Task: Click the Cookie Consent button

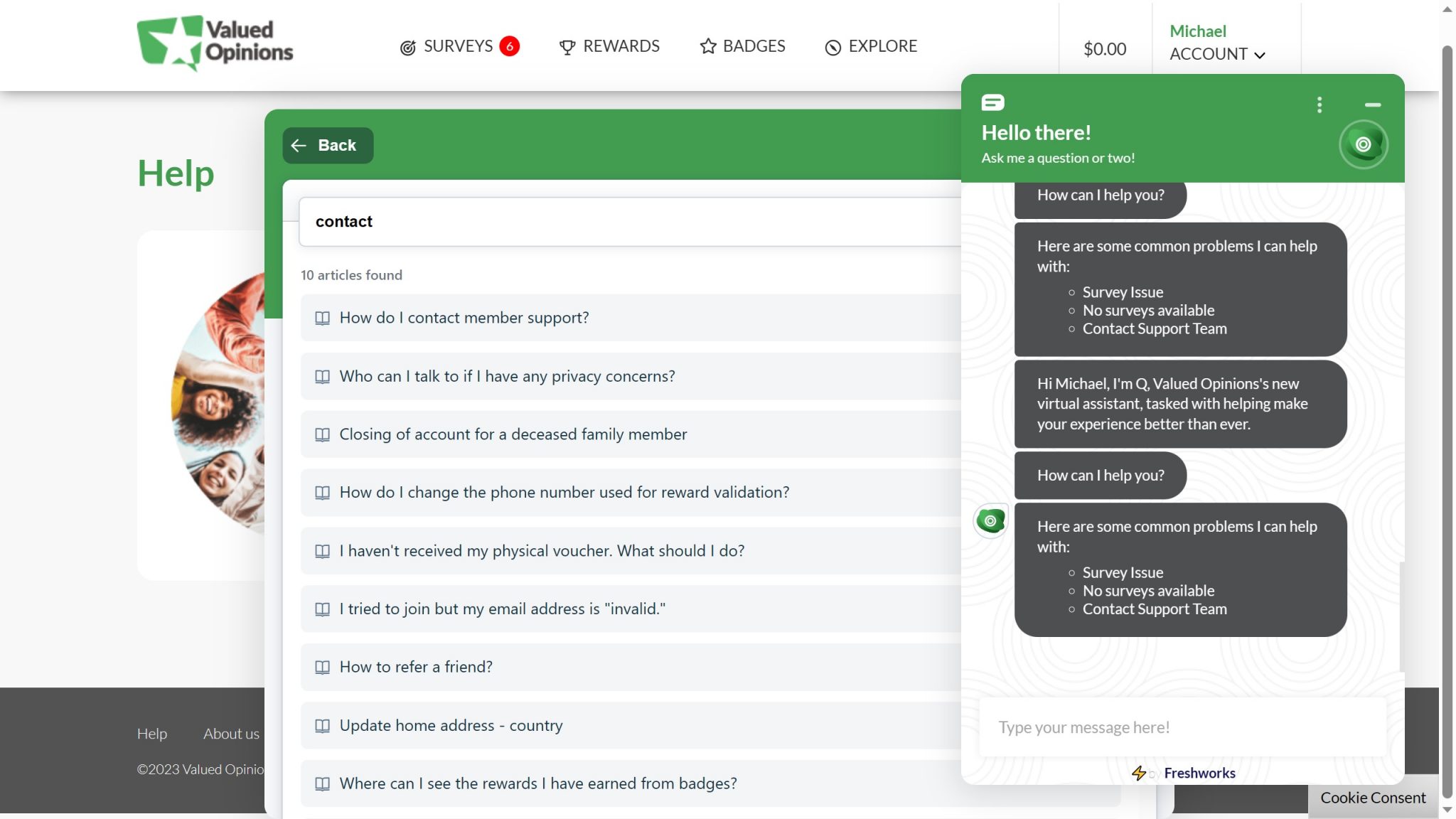Action: click(1373, 798)
